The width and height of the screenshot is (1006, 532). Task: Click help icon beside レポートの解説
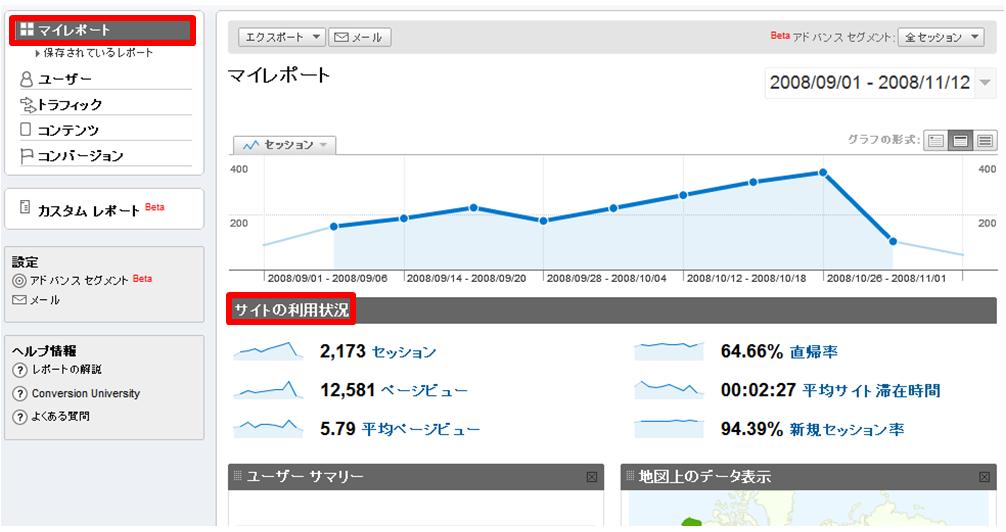coord(20,370)
